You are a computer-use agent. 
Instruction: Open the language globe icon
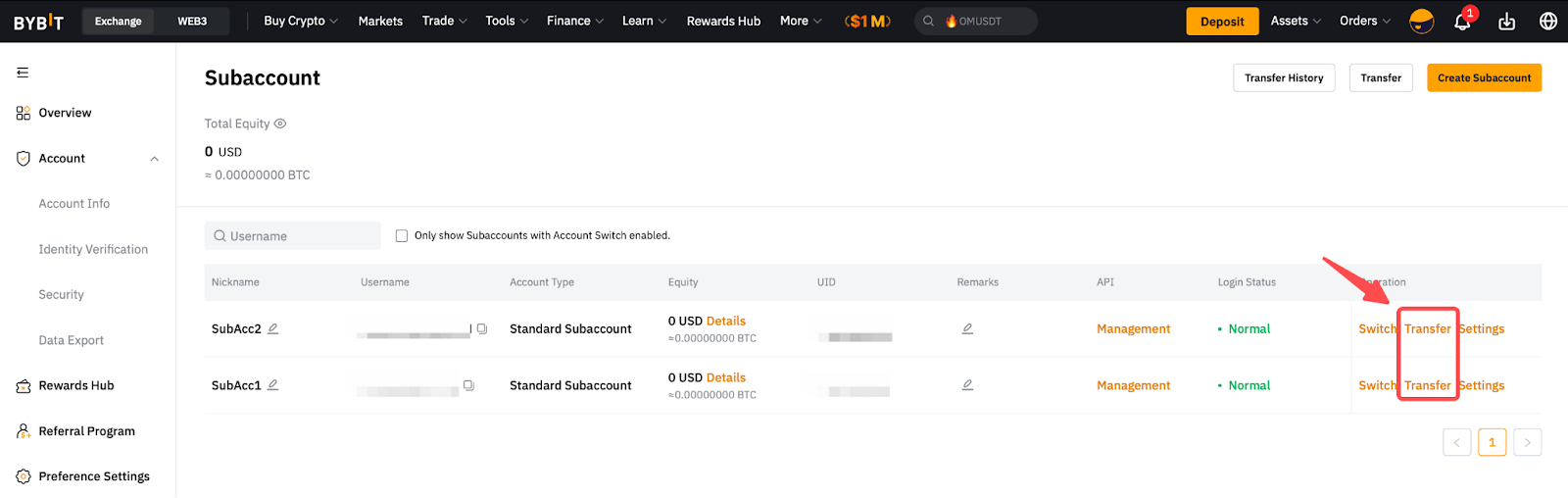[x=1547, y=22]
